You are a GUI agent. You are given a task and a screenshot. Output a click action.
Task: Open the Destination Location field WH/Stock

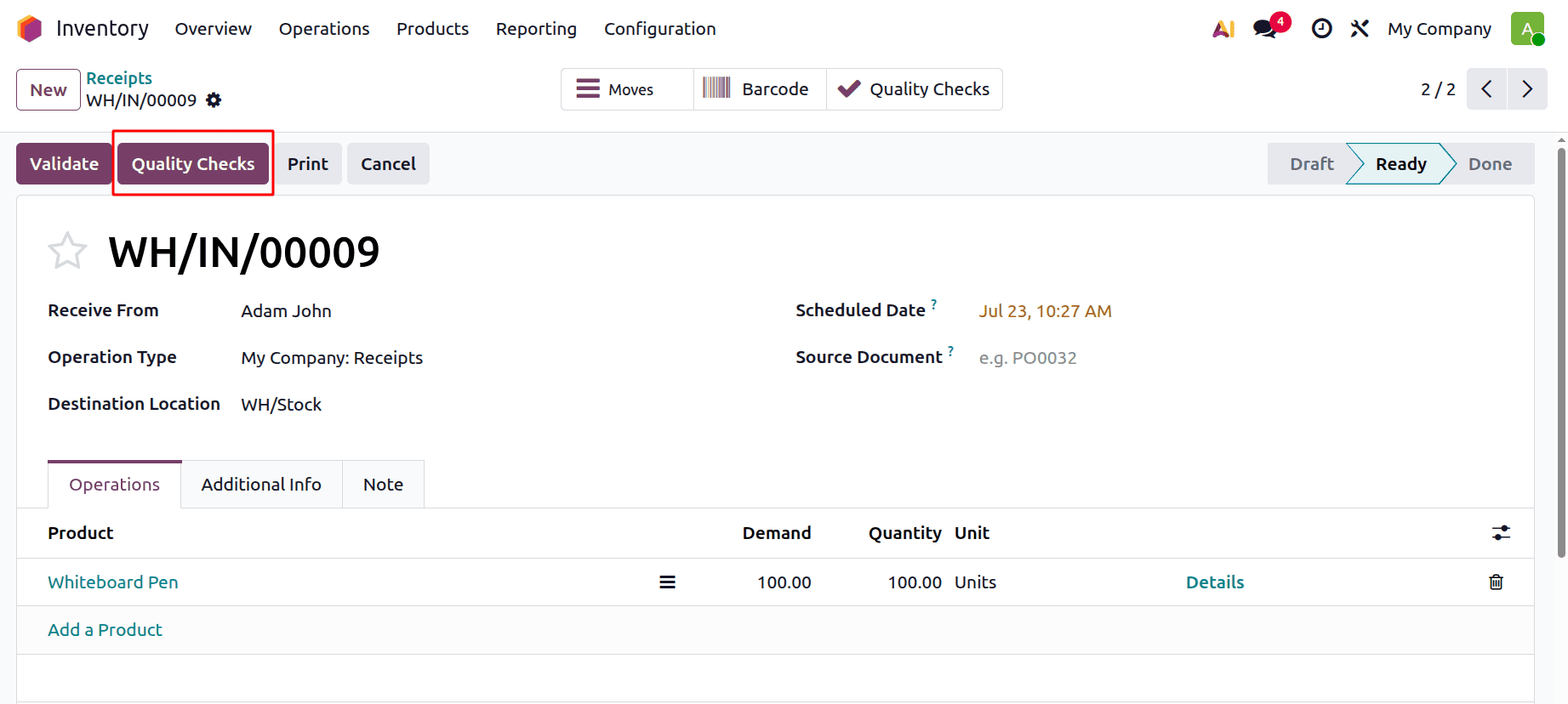(281, 405)
